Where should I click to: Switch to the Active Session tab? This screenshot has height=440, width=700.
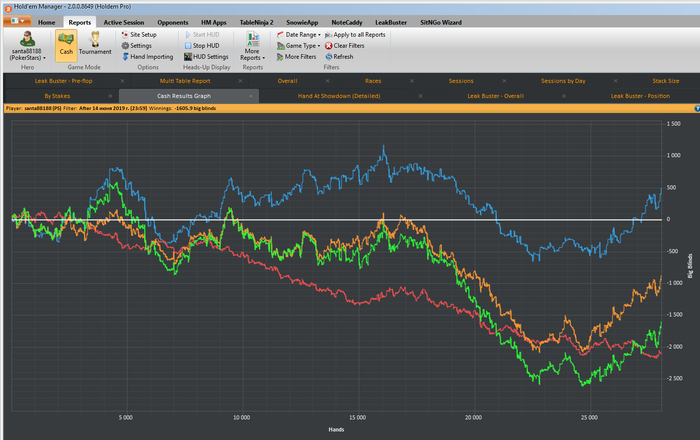pos(124,22)
